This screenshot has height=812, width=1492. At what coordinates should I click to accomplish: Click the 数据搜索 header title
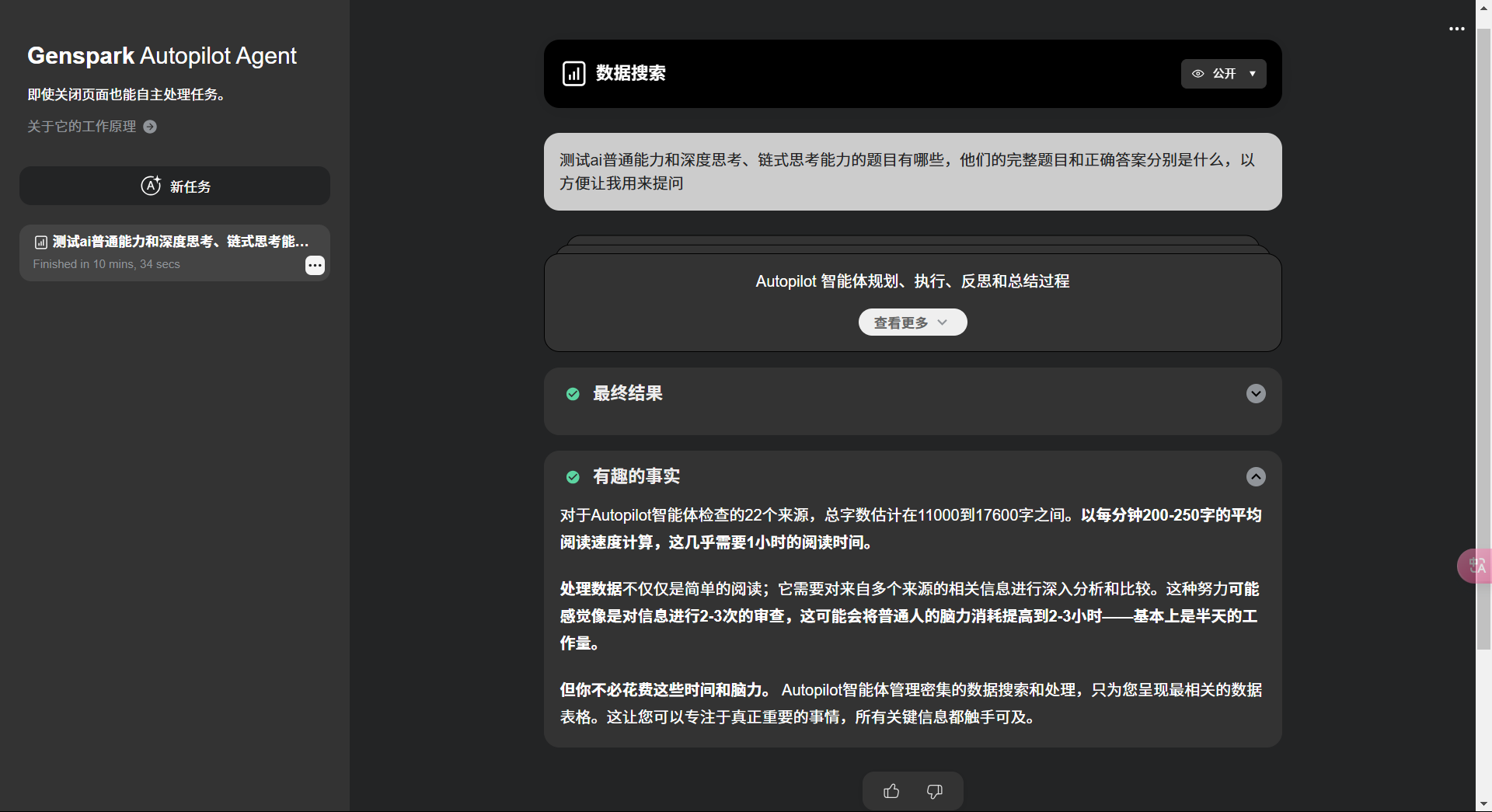[x=631, y=73]
